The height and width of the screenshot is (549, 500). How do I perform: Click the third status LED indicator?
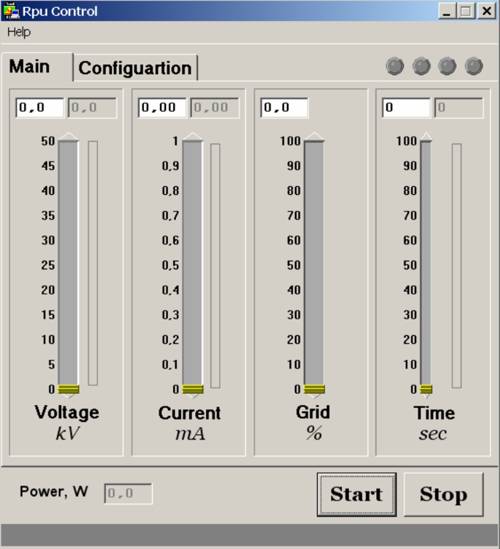point(447,66)
